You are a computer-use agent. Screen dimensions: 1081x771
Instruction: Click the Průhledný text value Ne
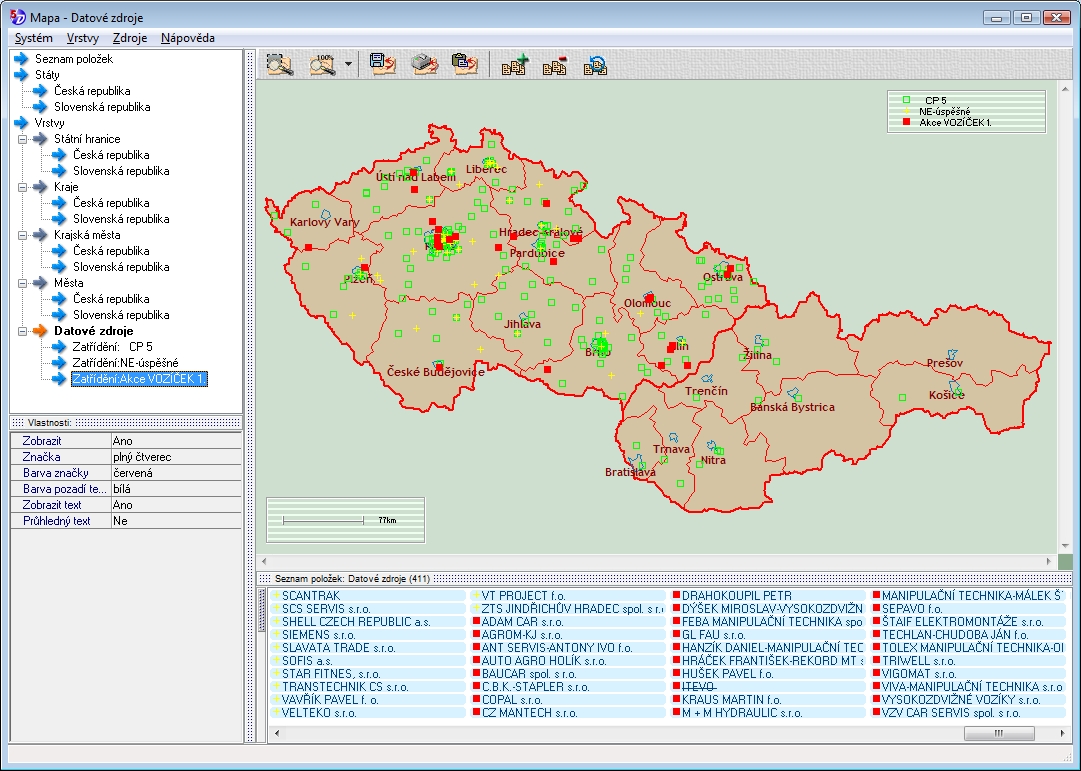(x=176, y=521)
